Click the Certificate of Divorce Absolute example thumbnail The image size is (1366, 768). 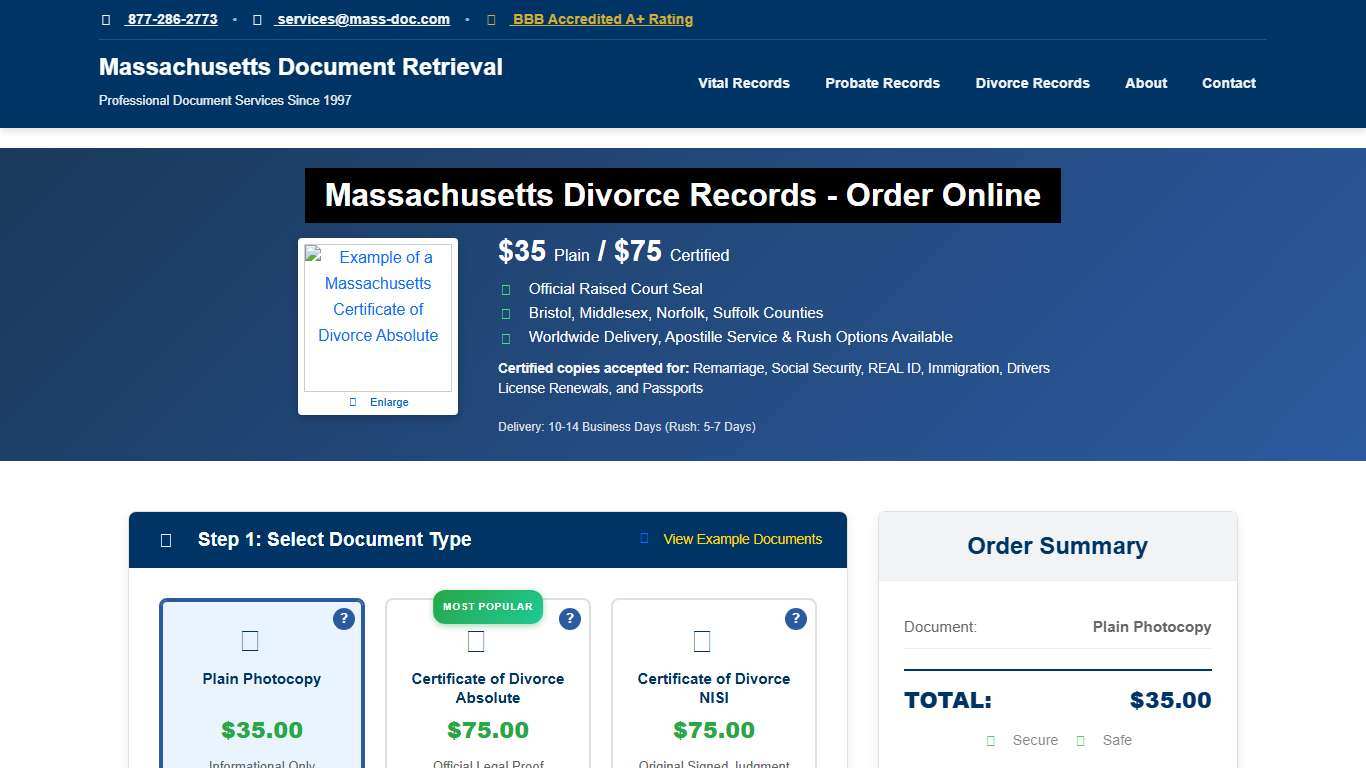click(377, 316)
